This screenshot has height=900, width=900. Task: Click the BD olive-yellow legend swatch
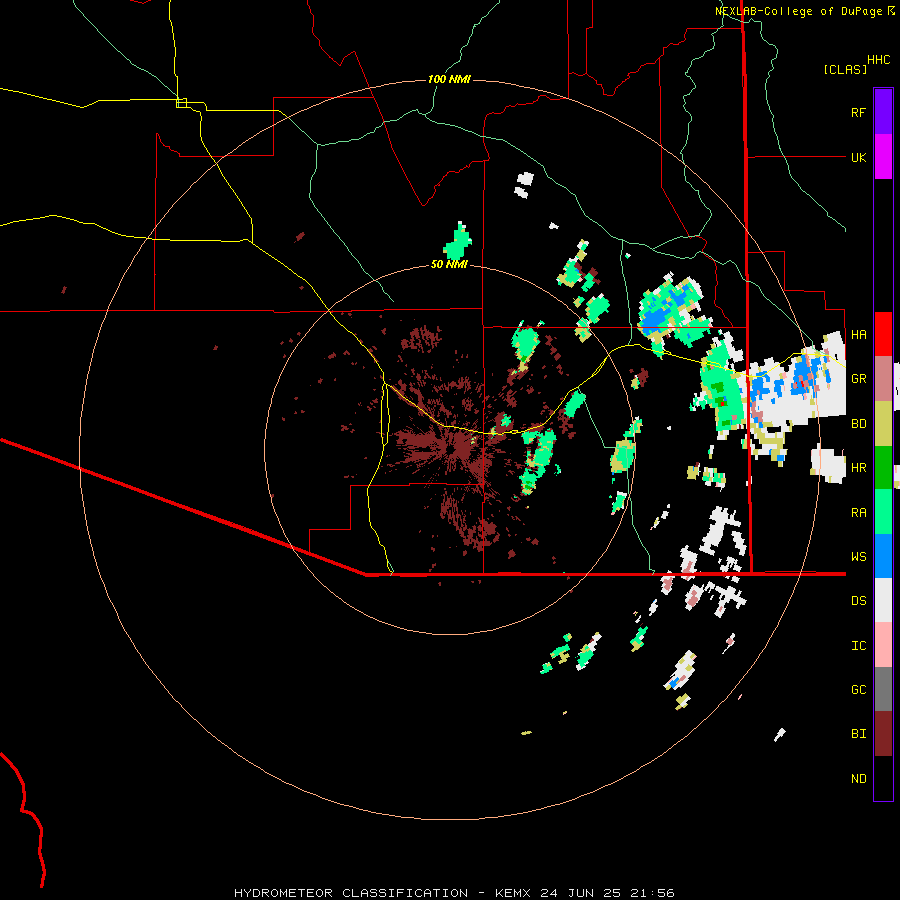point(883,424)
